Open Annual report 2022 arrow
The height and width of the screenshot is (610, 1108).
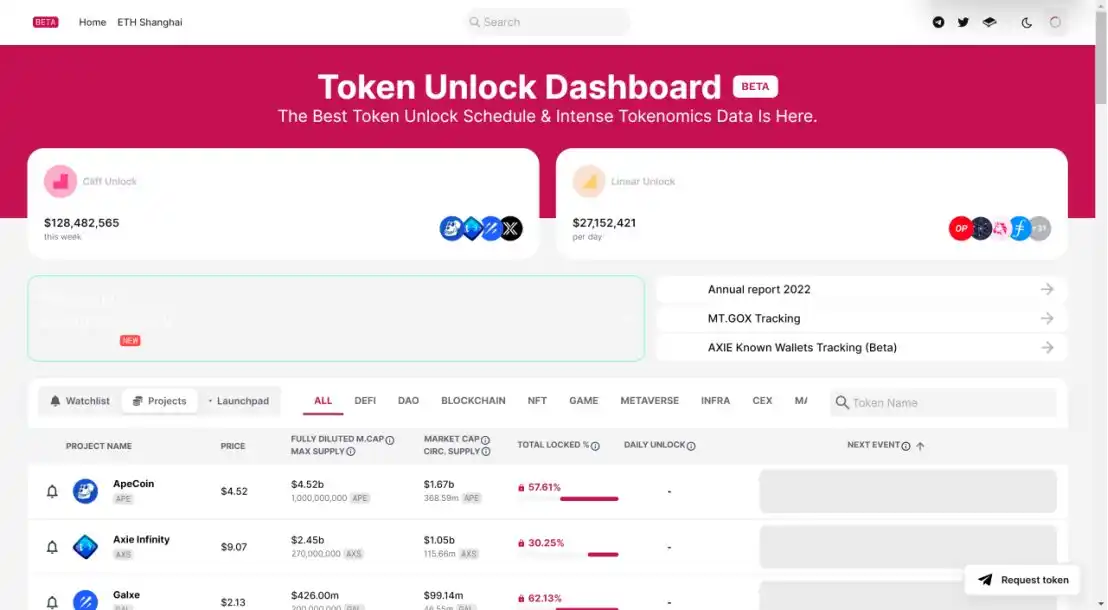1047,289
